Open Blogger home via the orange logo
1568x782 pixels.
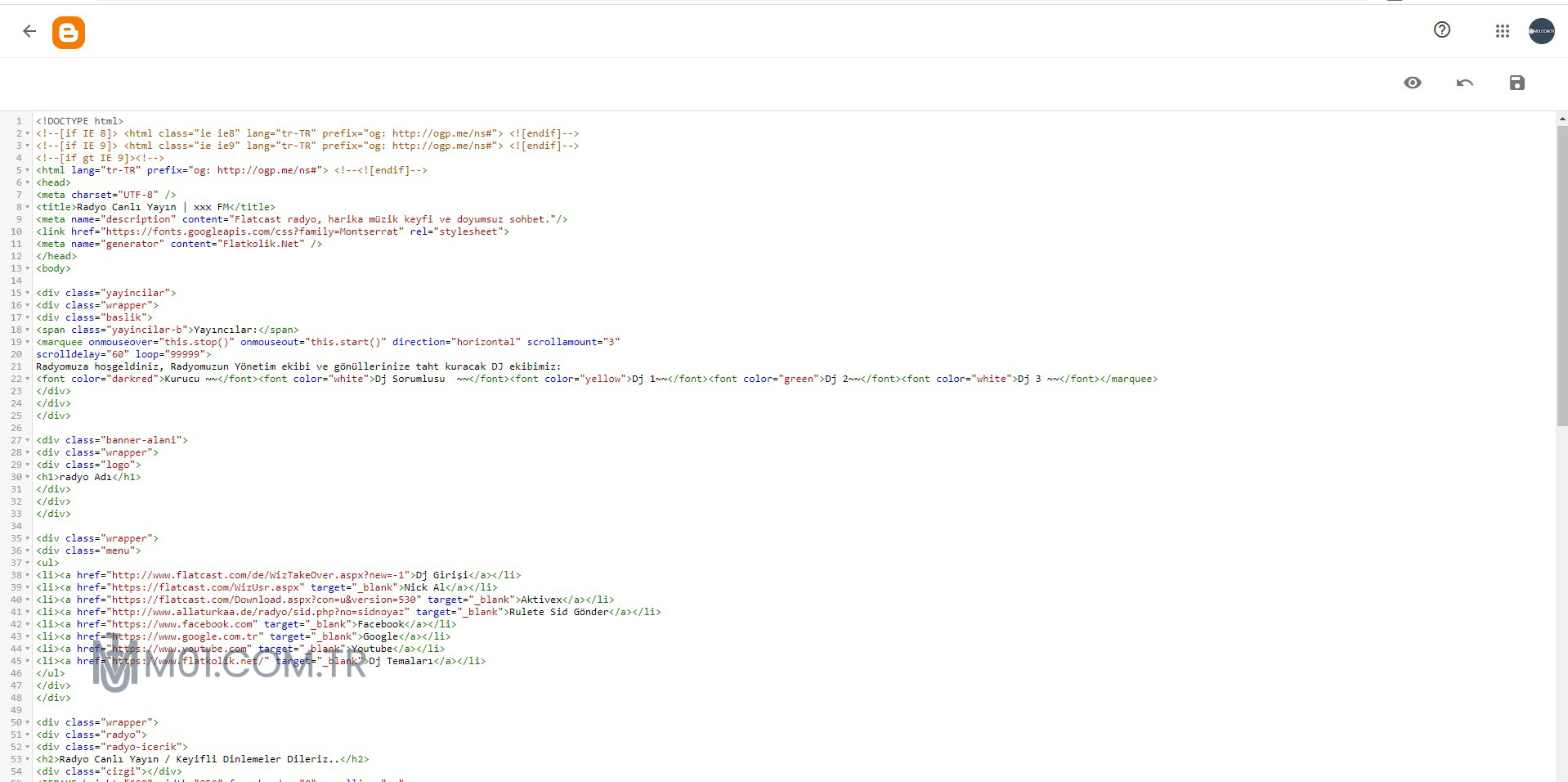pos(69,31)
